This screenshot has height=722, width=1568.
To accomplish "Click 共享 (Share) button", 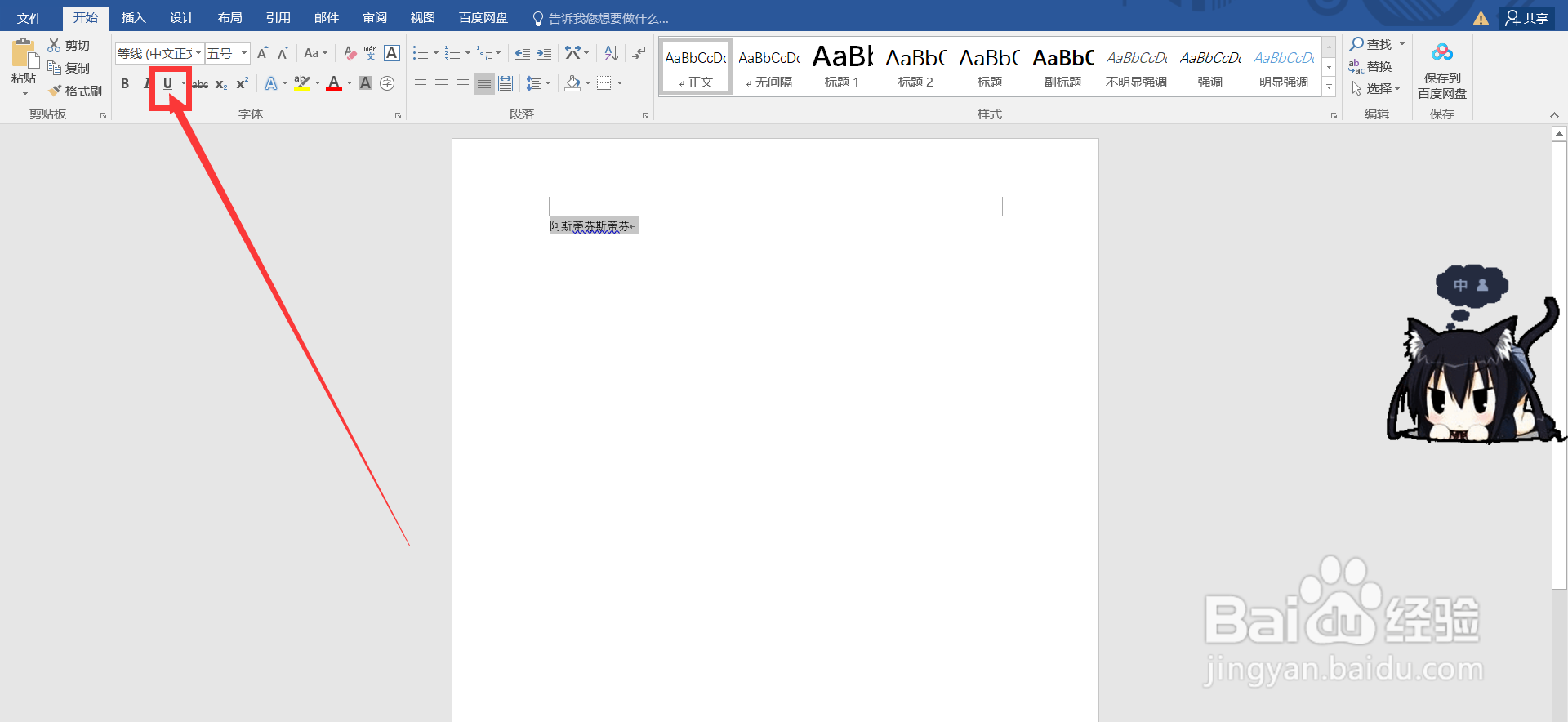I will [x=1526, y=18].
